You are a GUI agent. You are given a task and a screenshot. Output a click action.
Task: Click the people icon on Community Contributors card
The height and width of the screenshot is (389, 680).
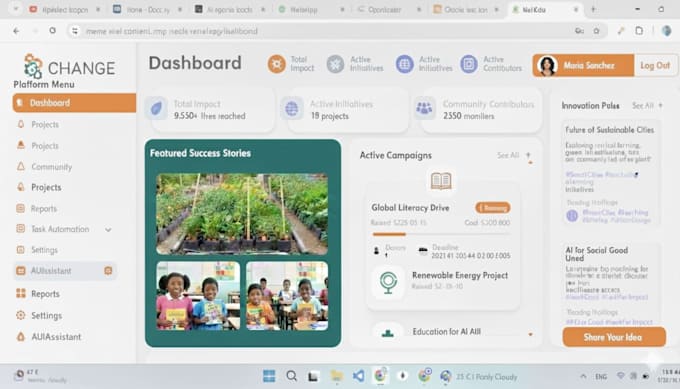tap(424, 108)
